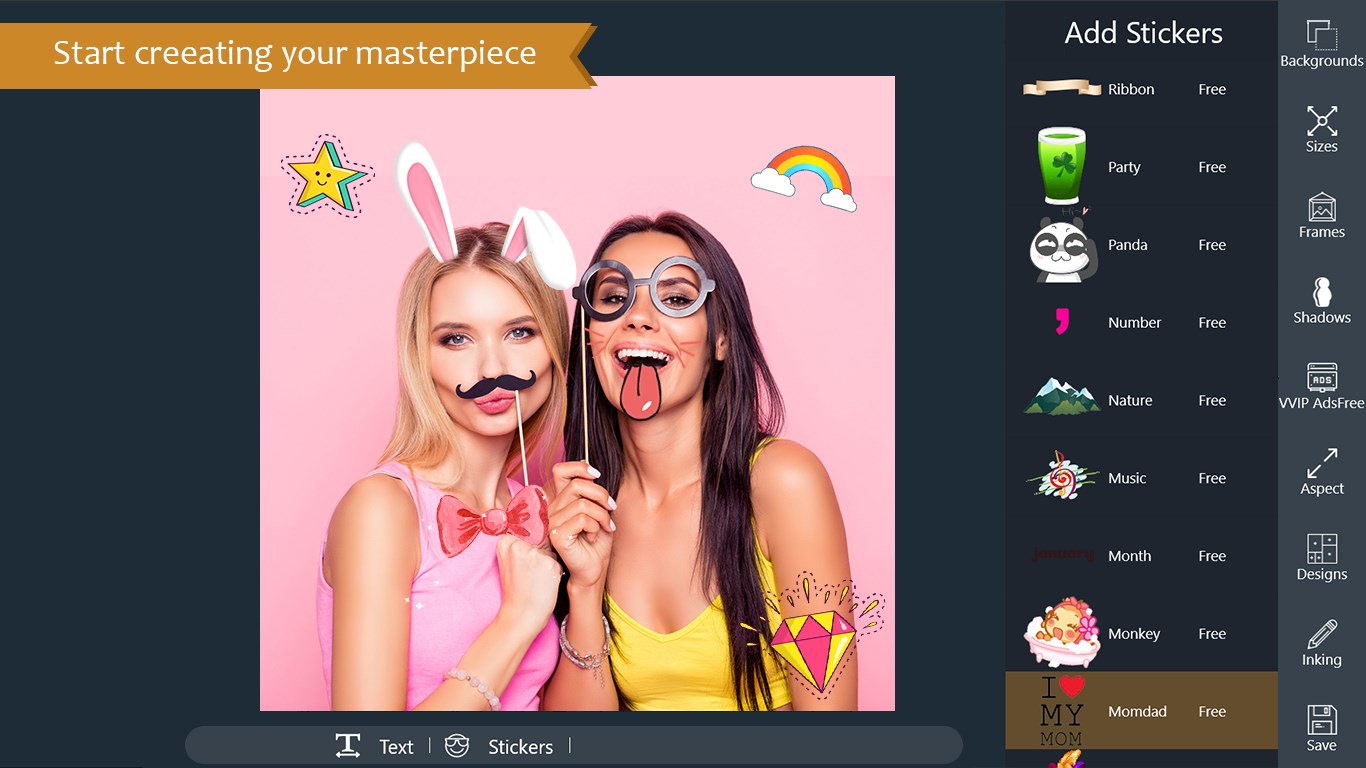Open the Music sticker category
Image resolution: width=1366 pixels, height=768 pixels.
point(1127,478)
